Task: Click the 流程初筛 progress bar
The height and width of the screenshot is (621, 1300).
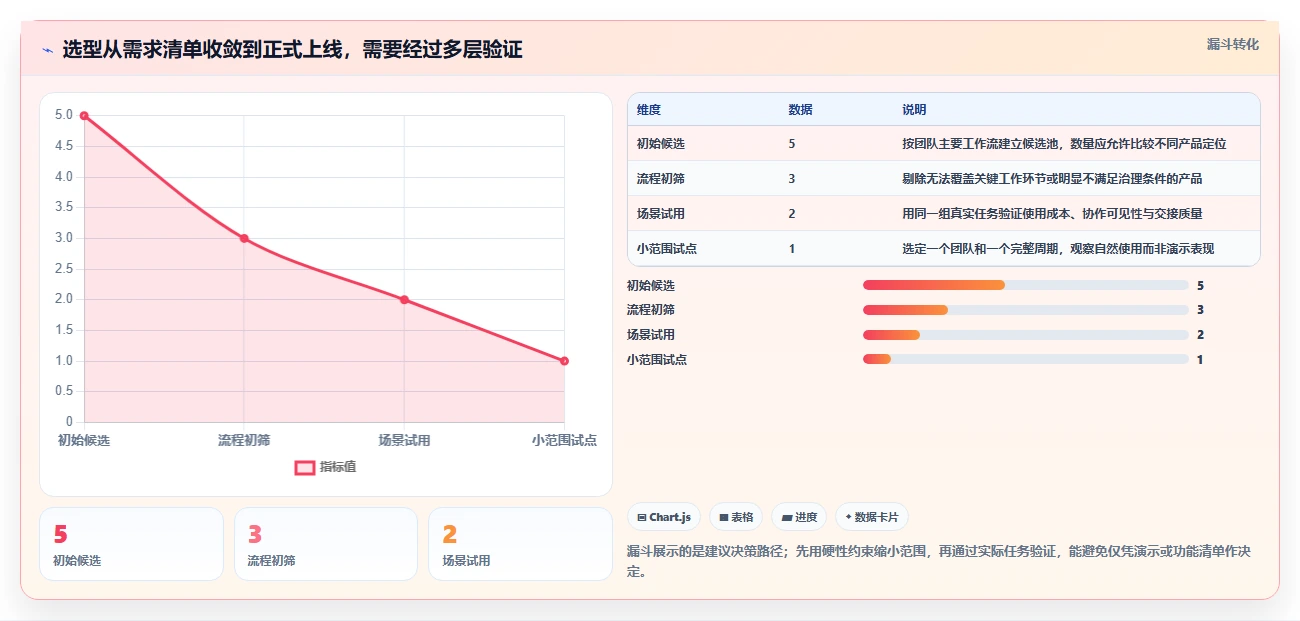Action: click(x=1026, y=310)
